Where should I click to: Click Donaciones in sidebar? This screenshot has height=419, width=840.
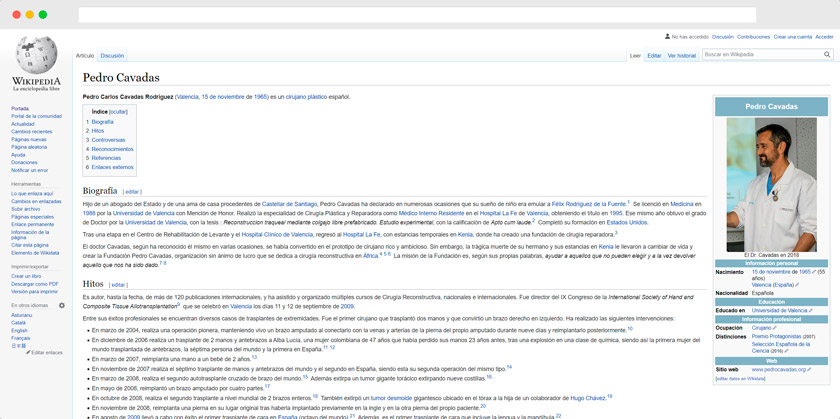[24, 162]
